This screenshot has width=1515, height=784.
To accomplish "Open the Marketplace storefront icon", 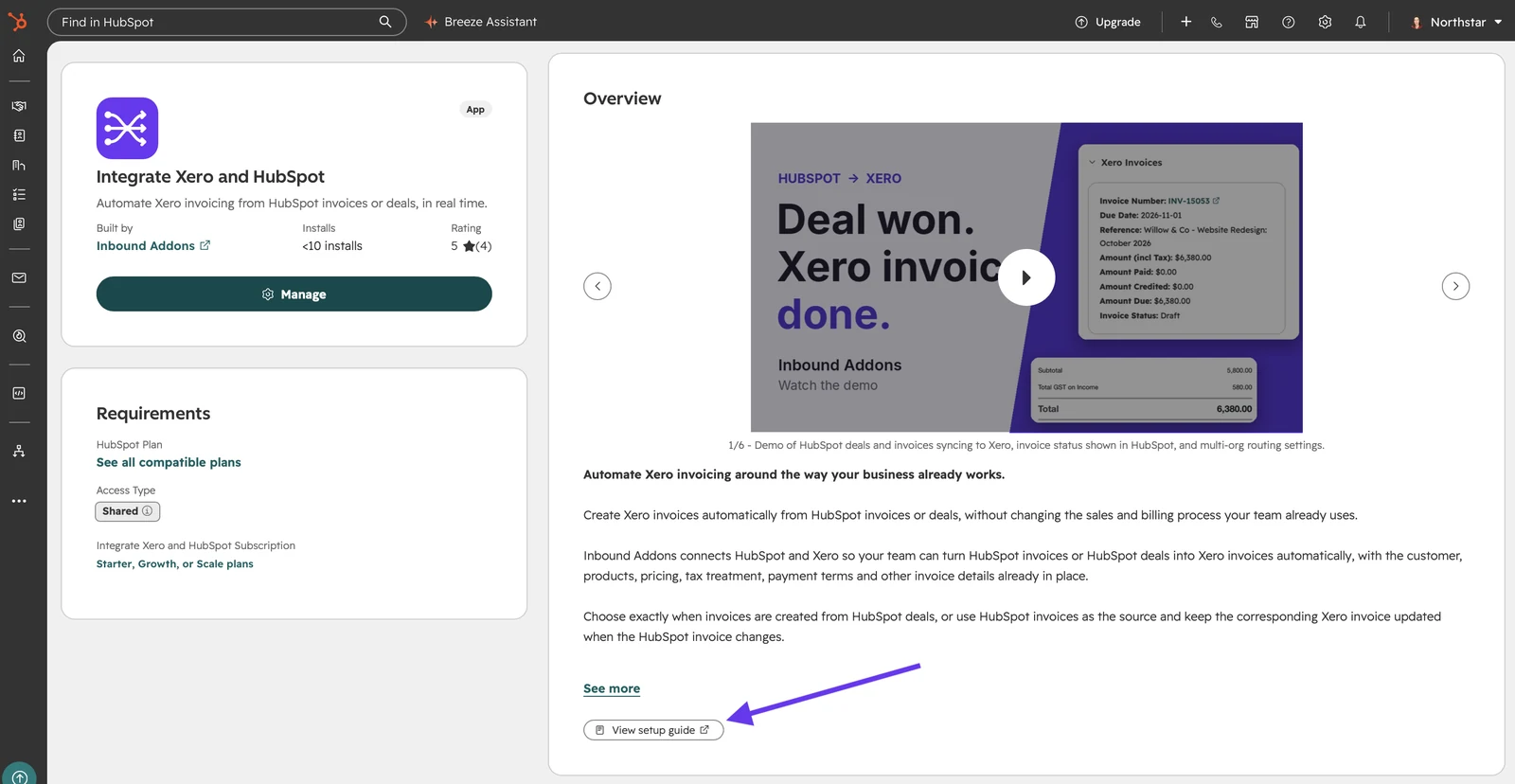I will coord(1252,22).
